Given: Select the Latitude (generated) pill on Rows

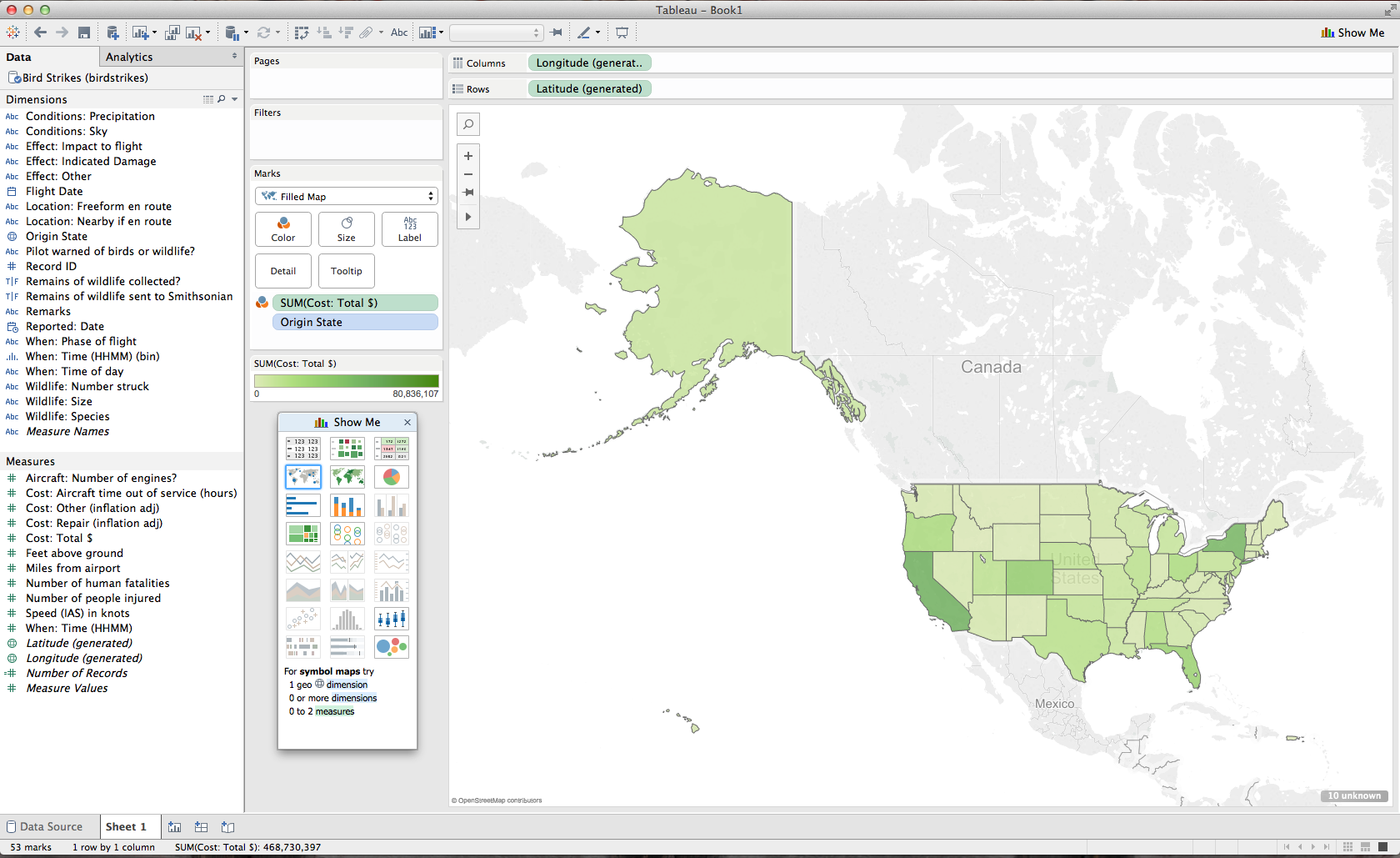Looking at the screenshot, I should pos(589,88).
